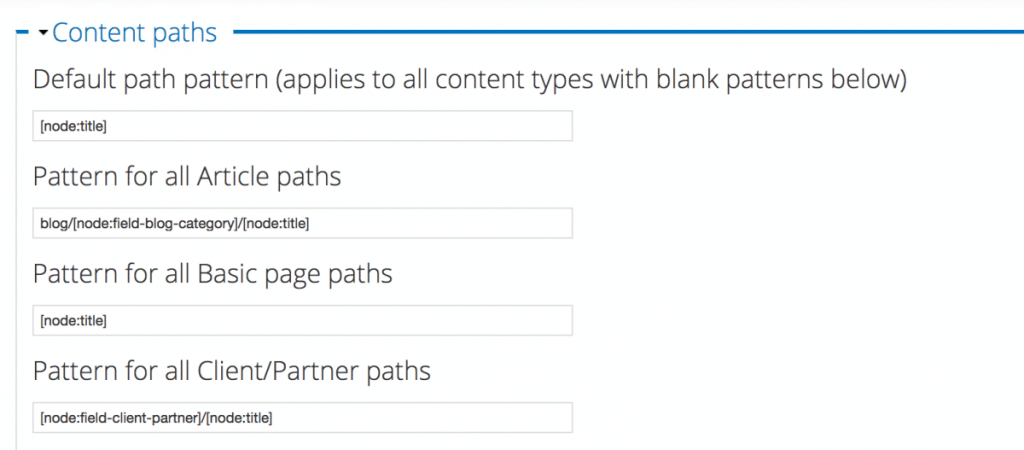Image resolution: width=1024 pixels, height=450 pixels.
Task: Click the [node:field-client-partner] token text
Action: pyautogui.click(x=121, y=418)
